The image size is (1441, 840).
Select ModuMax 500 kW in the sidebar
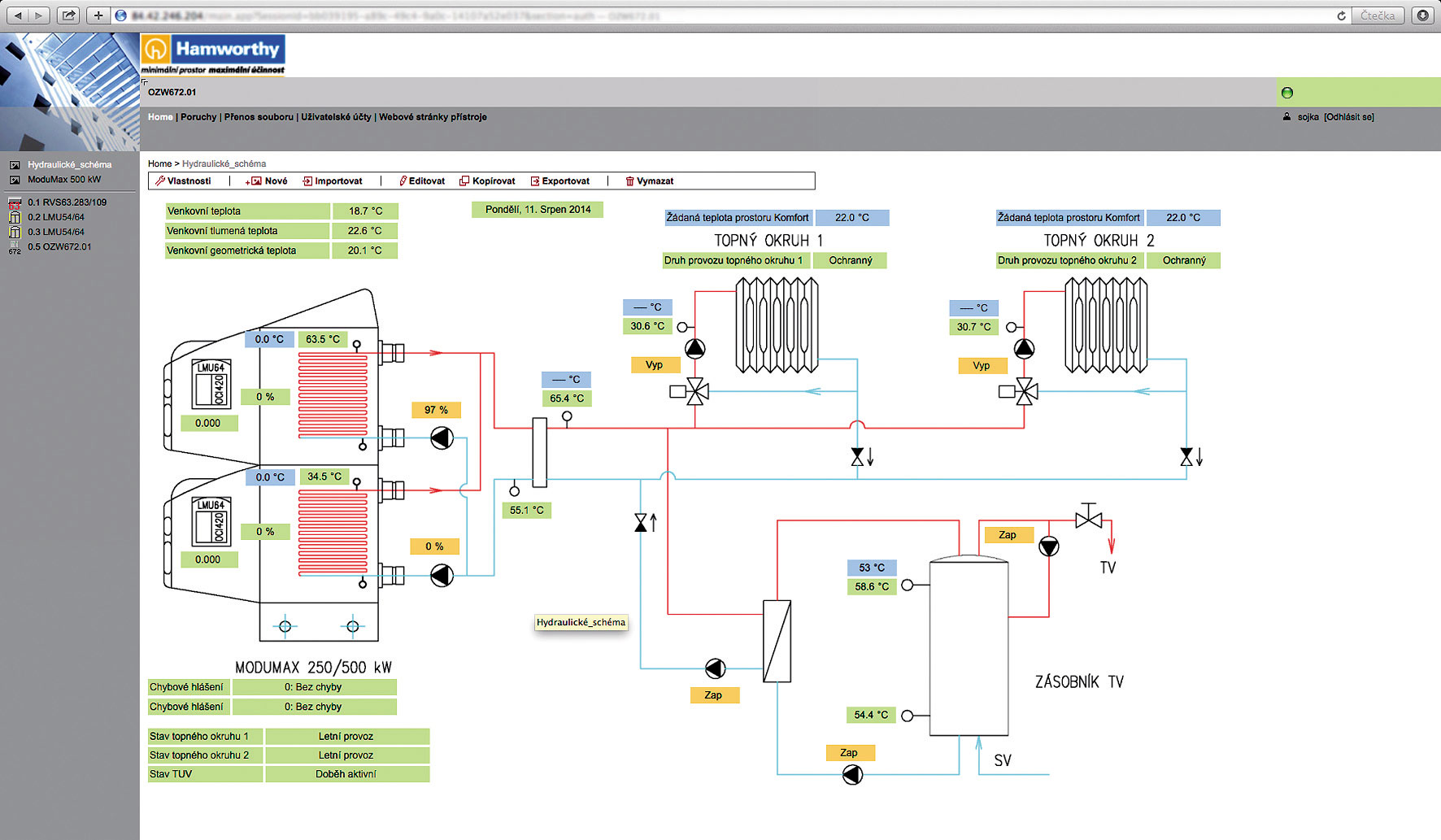click(x=64, y=180)
